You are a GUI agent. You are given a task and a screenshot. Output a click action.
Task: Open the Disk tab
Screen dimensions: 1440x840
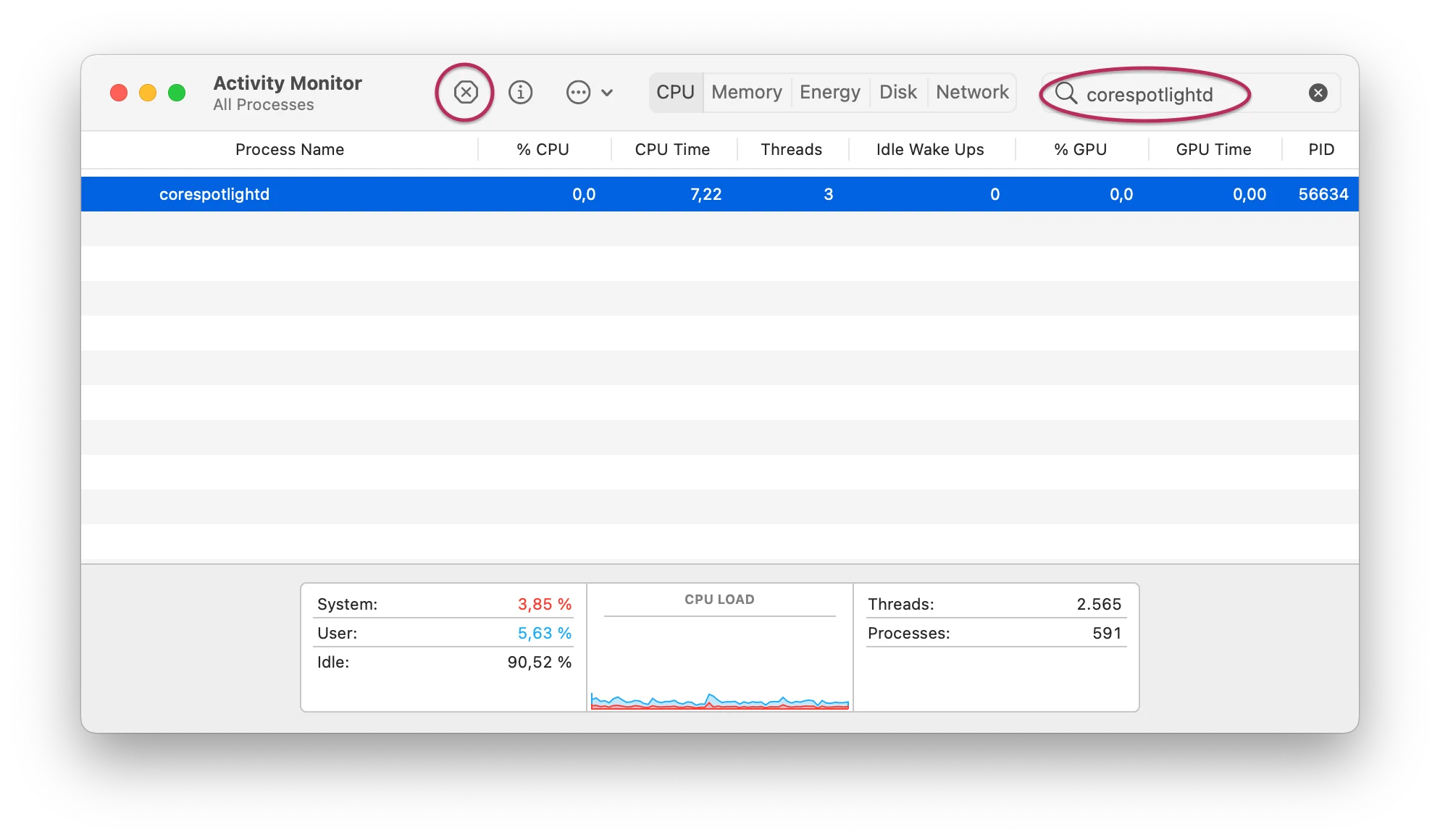click(x=897, y=92)
